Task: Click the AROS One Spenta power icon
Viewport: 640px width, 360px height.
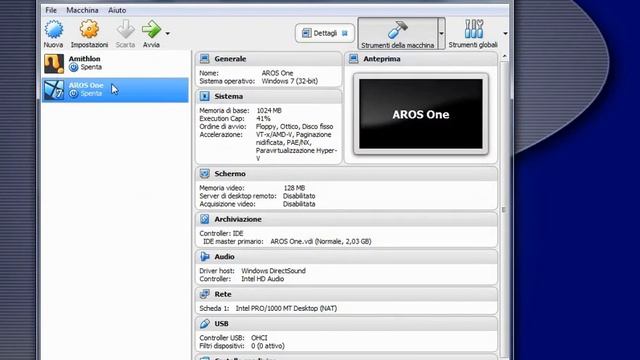Action: [x=73, y=93]
